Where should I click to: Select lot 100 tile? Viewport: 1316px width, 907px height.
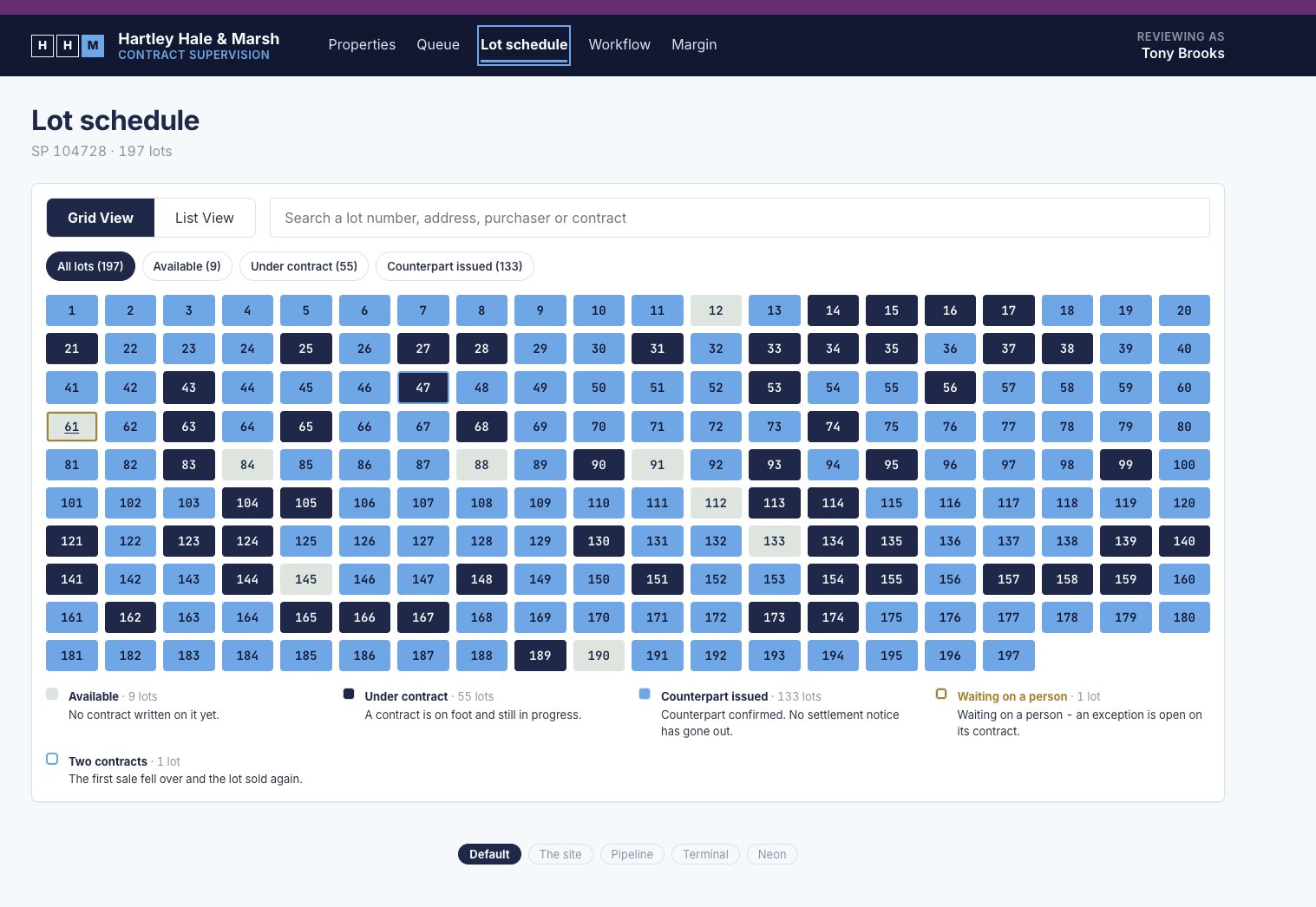click(1184, 465)
